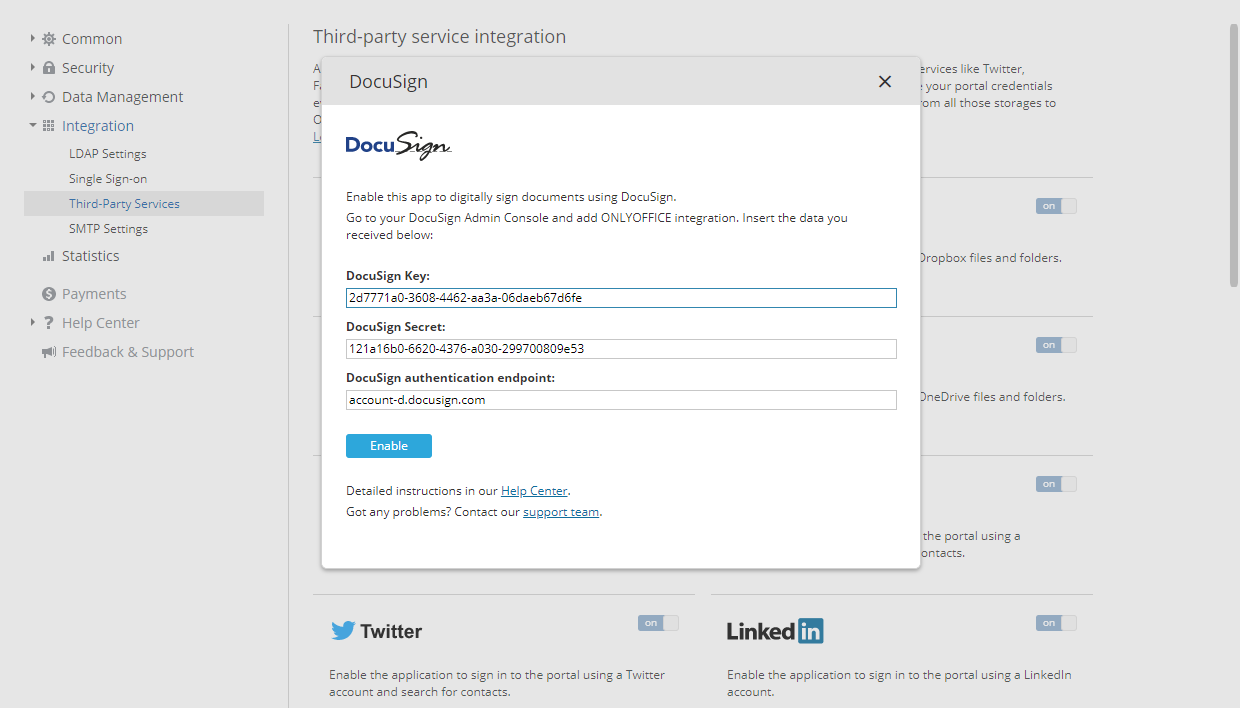Click the Security lock icon

(49, 68)
